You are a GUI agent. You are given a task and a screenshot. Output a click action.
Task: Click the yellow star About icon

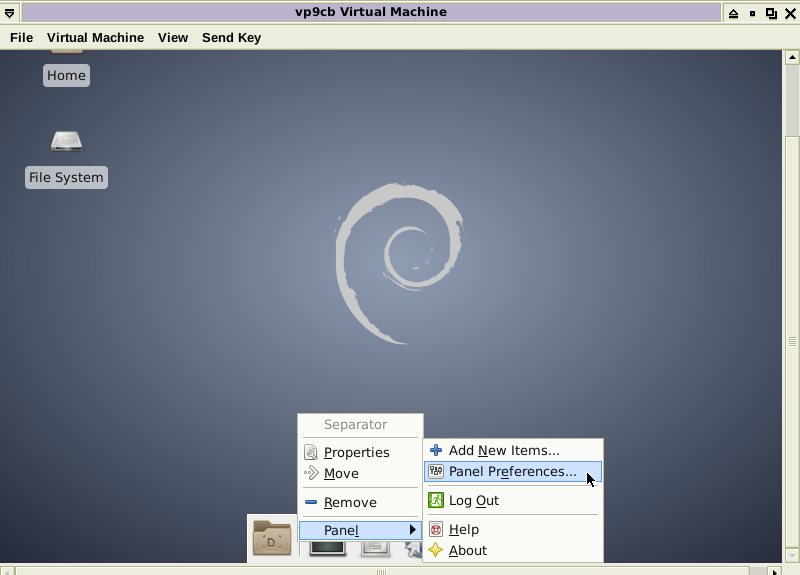[x=436, y=551]
